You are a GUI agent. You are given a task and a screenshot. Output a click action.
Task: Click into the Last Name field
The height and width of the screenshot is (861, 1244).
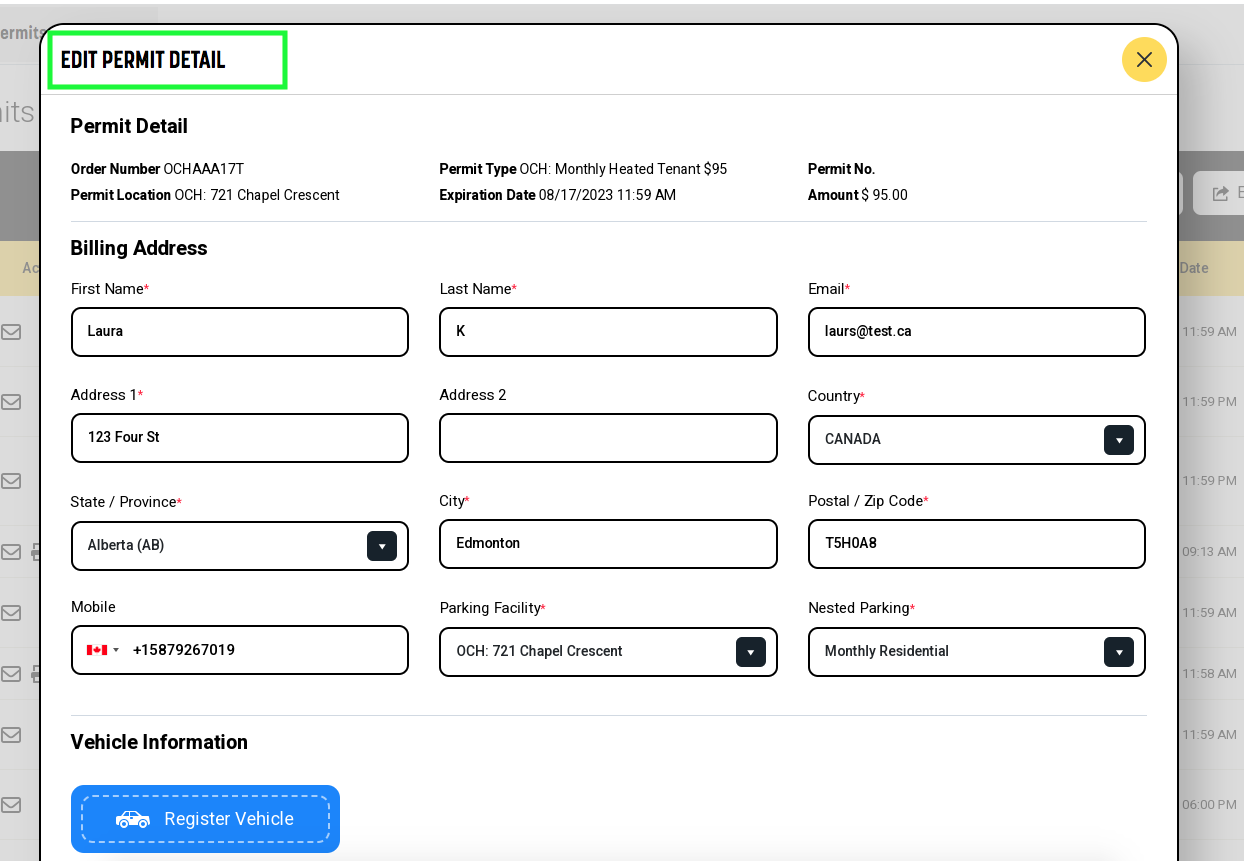[608, 332]
